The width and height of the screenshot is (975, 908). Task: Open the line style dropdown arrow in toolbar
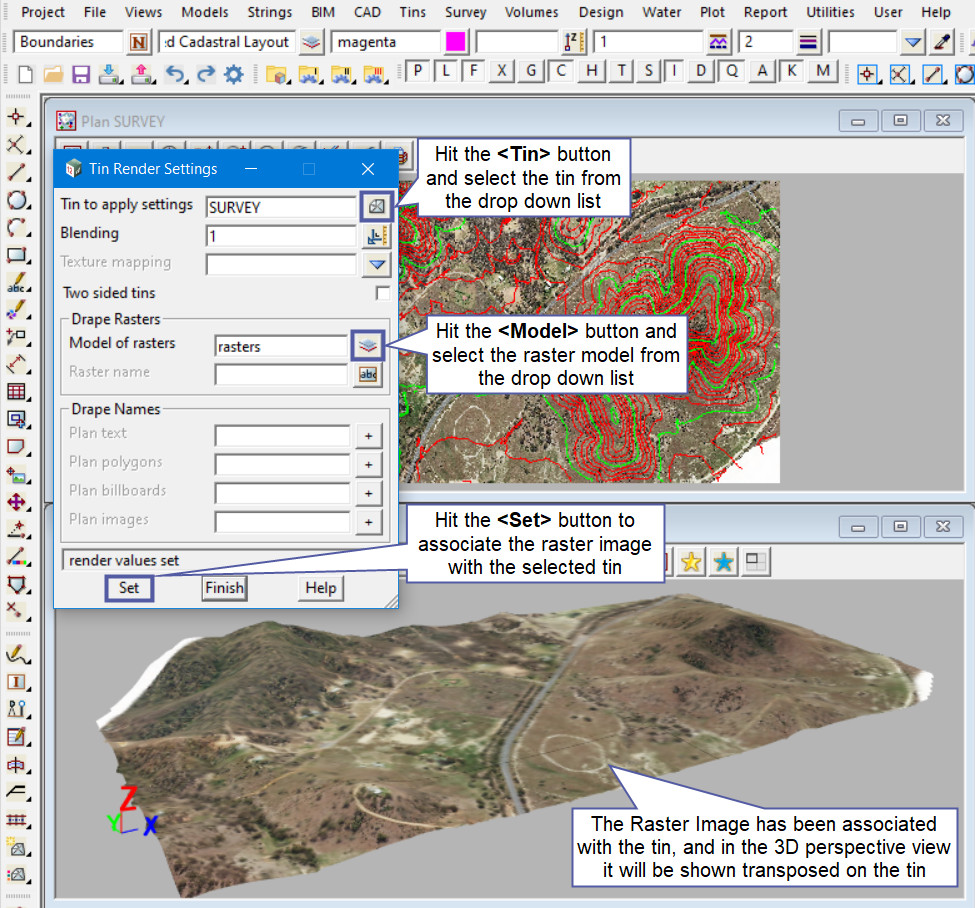(912, 42)
